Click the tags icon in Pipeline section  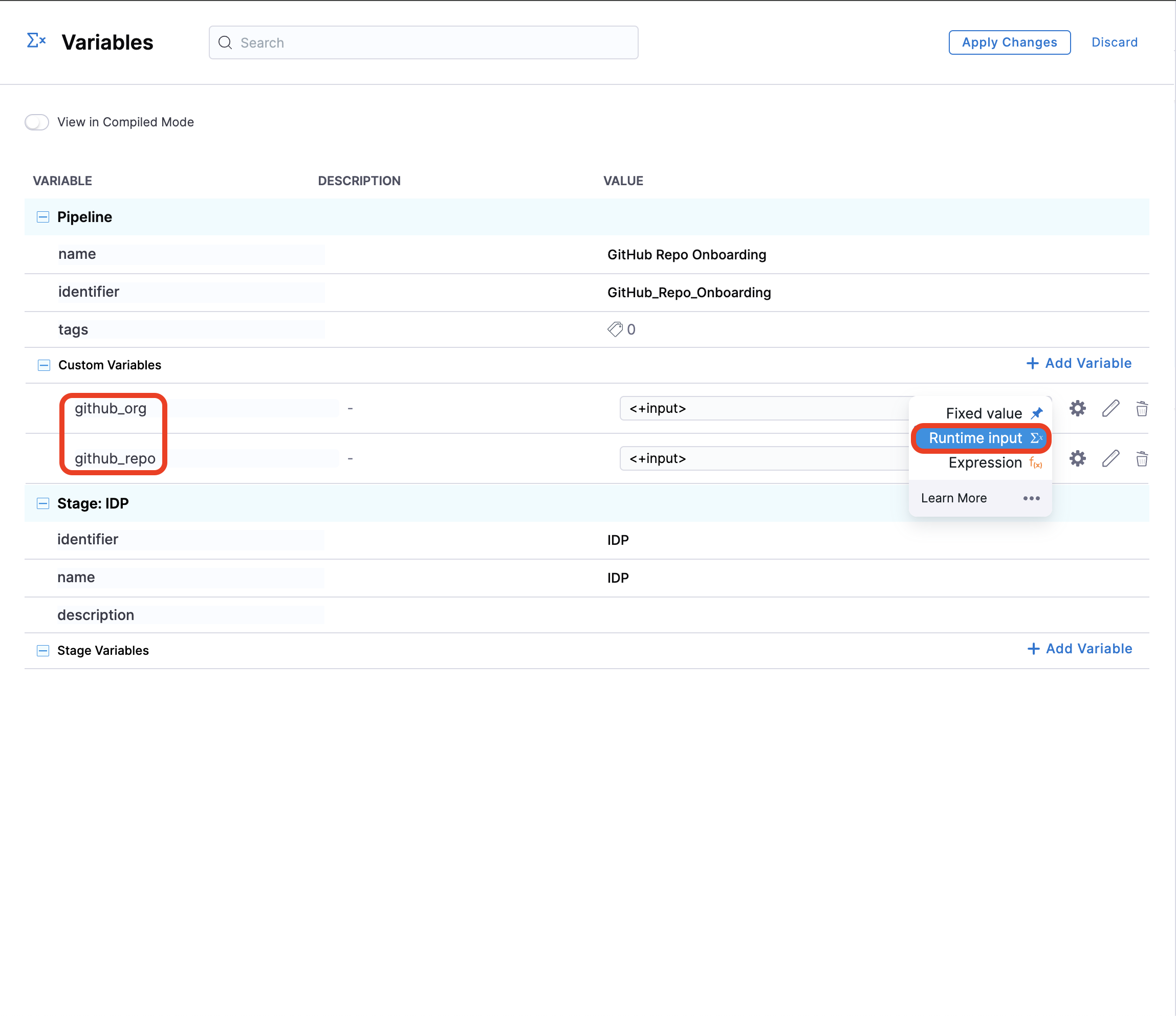click(615, 329)
